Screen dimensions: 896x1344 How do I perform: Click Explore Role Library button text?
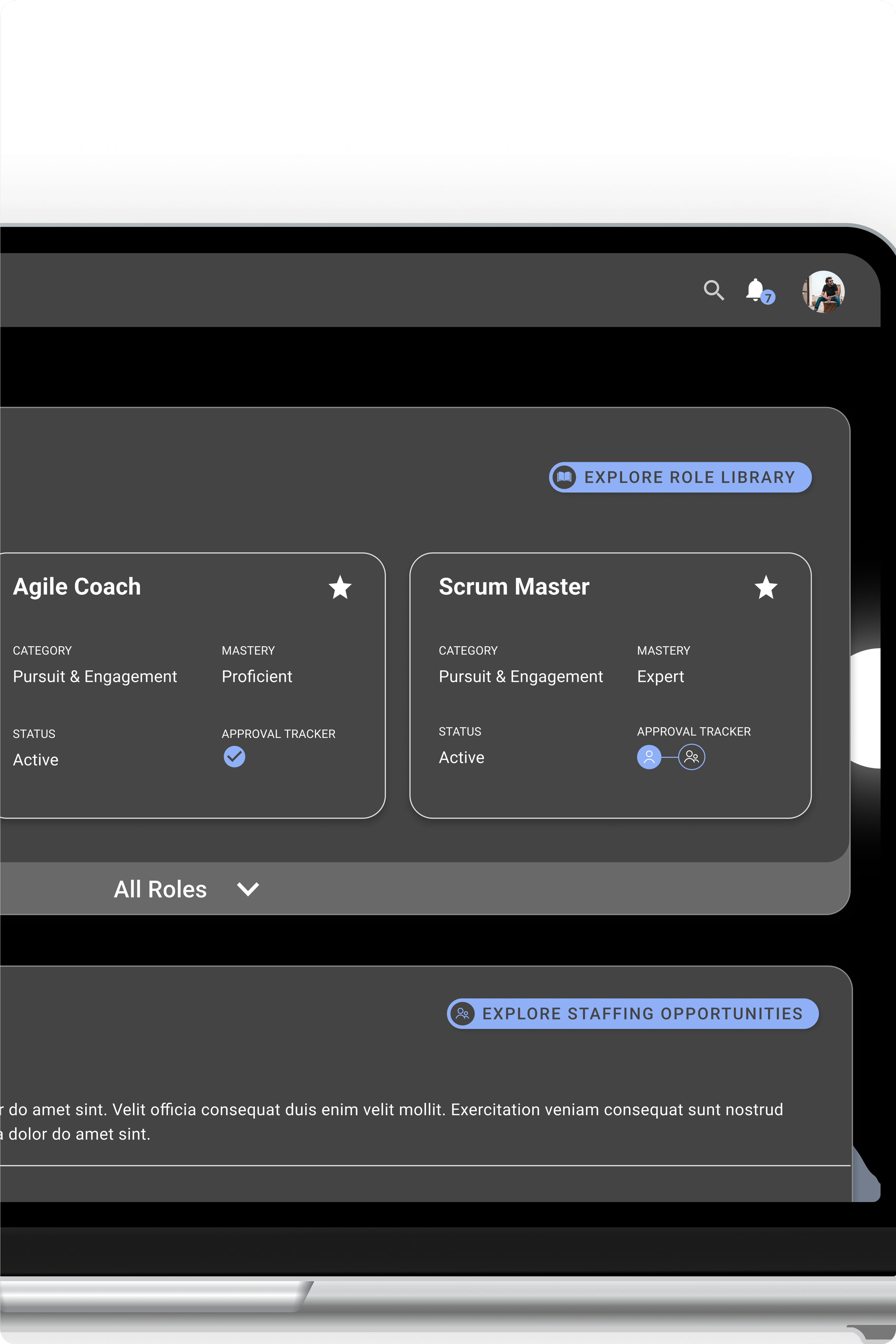pyautogui.click(x=689, y=477)
